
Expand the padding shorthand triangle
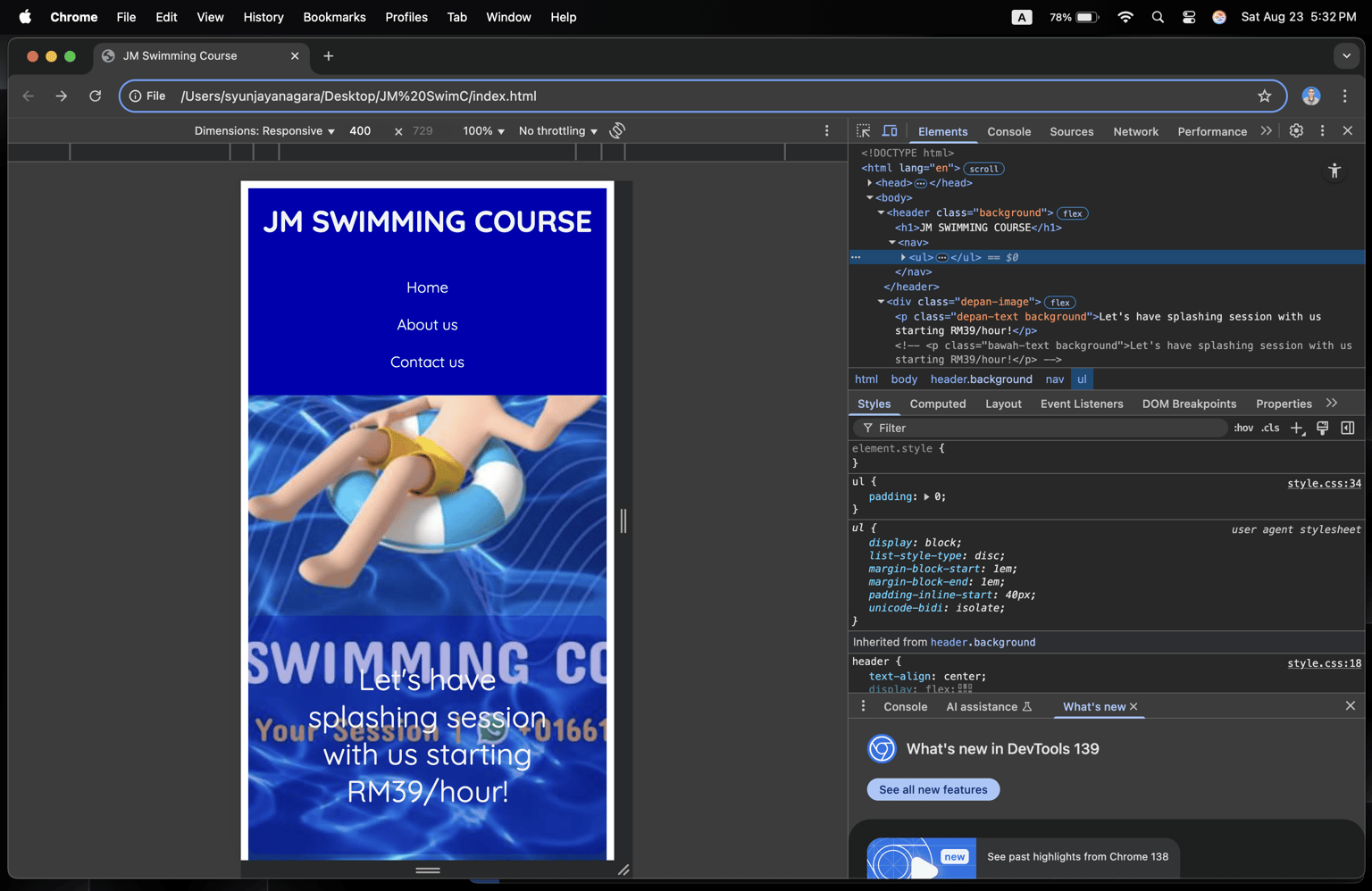(x=926, y=497)
